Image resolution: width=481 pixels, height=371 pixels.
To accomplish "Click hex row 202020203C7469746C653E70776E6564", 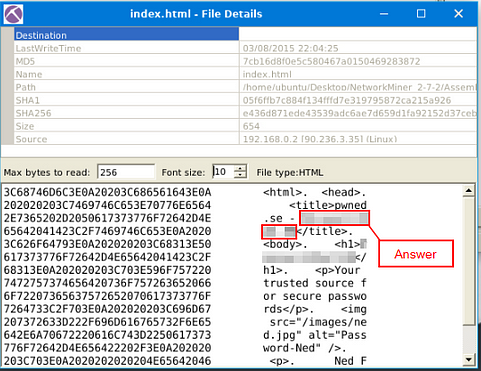I will [x=107, y=205].
